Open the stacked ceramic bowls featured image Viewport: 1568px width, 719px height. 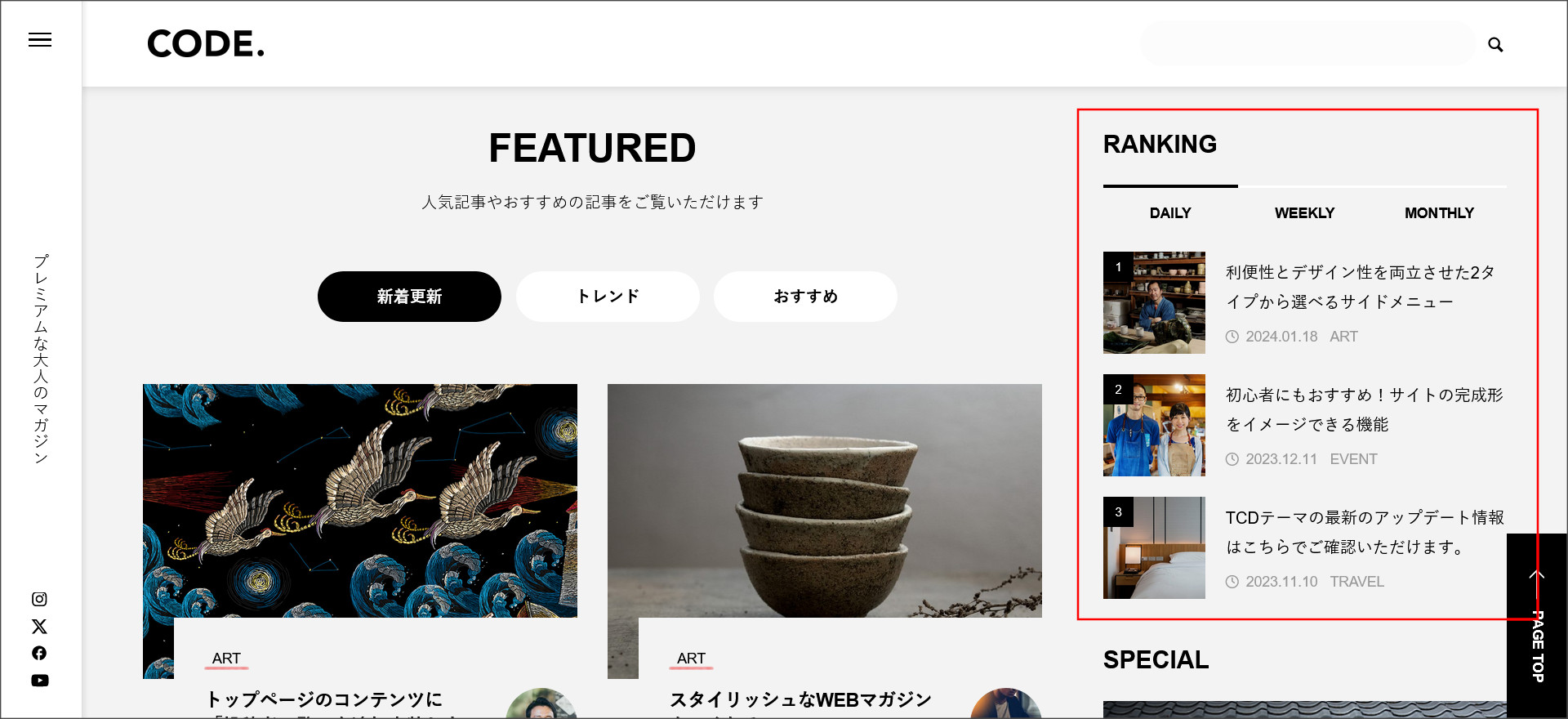click(825, 500)
